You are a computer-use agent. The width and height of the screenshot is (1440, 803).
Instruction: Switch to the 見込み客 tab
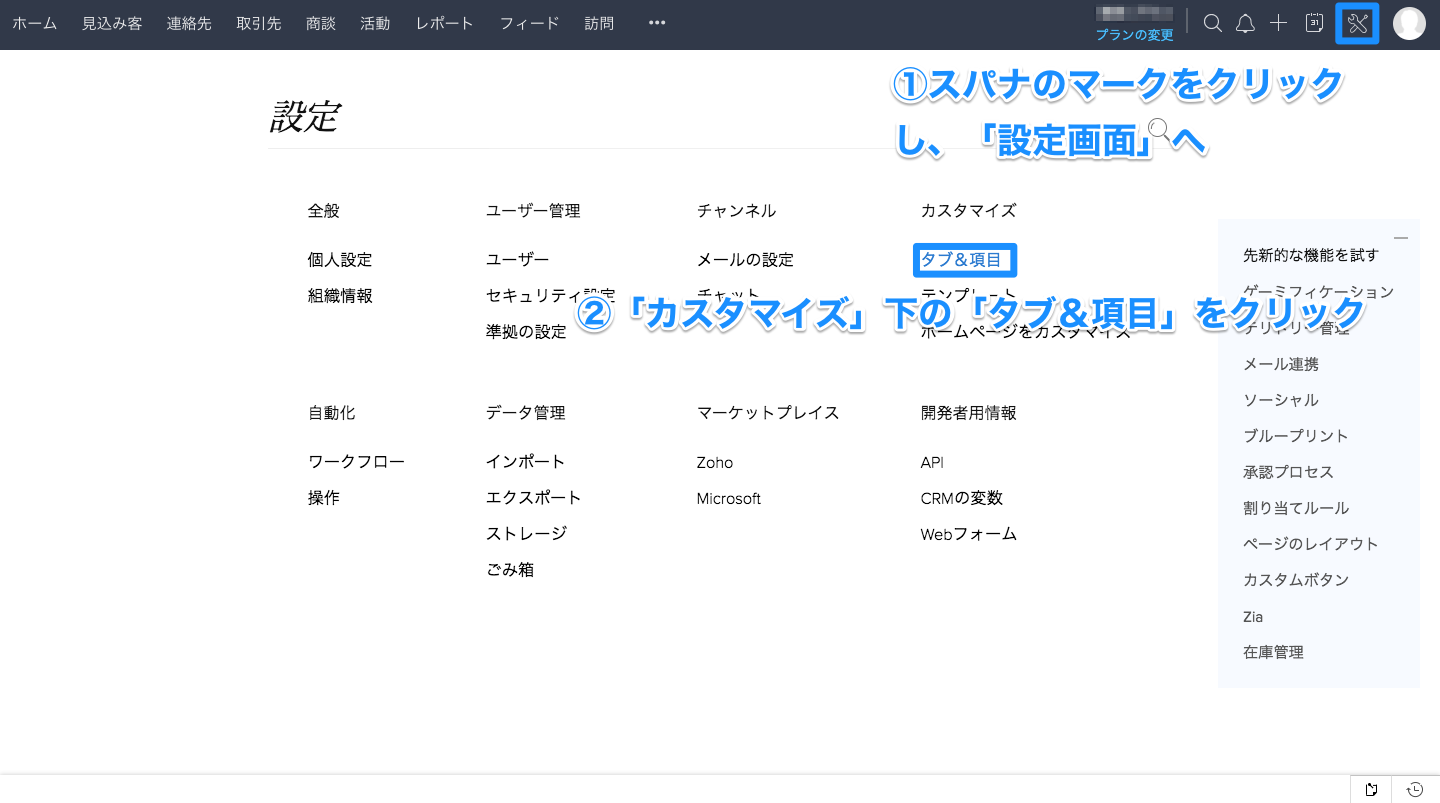112,23
